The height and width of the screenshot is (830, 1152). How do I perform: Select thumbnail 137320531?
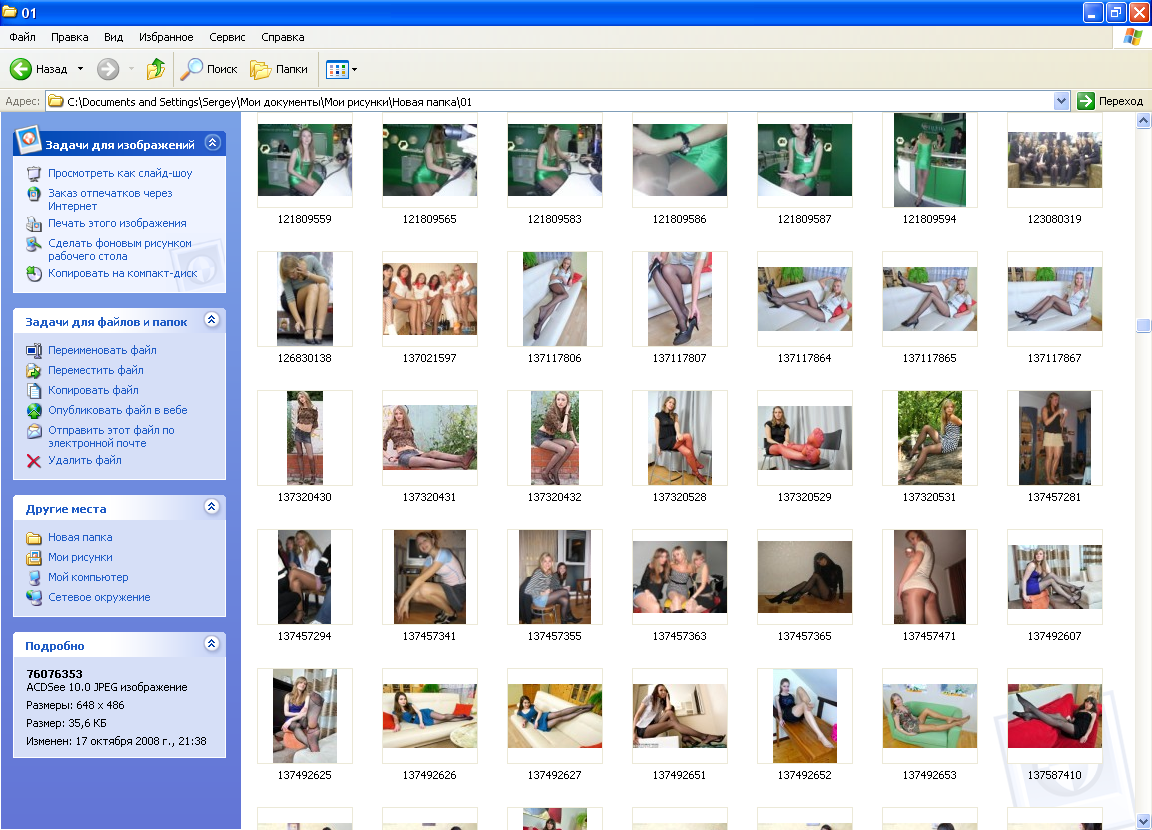pos(929,438)
